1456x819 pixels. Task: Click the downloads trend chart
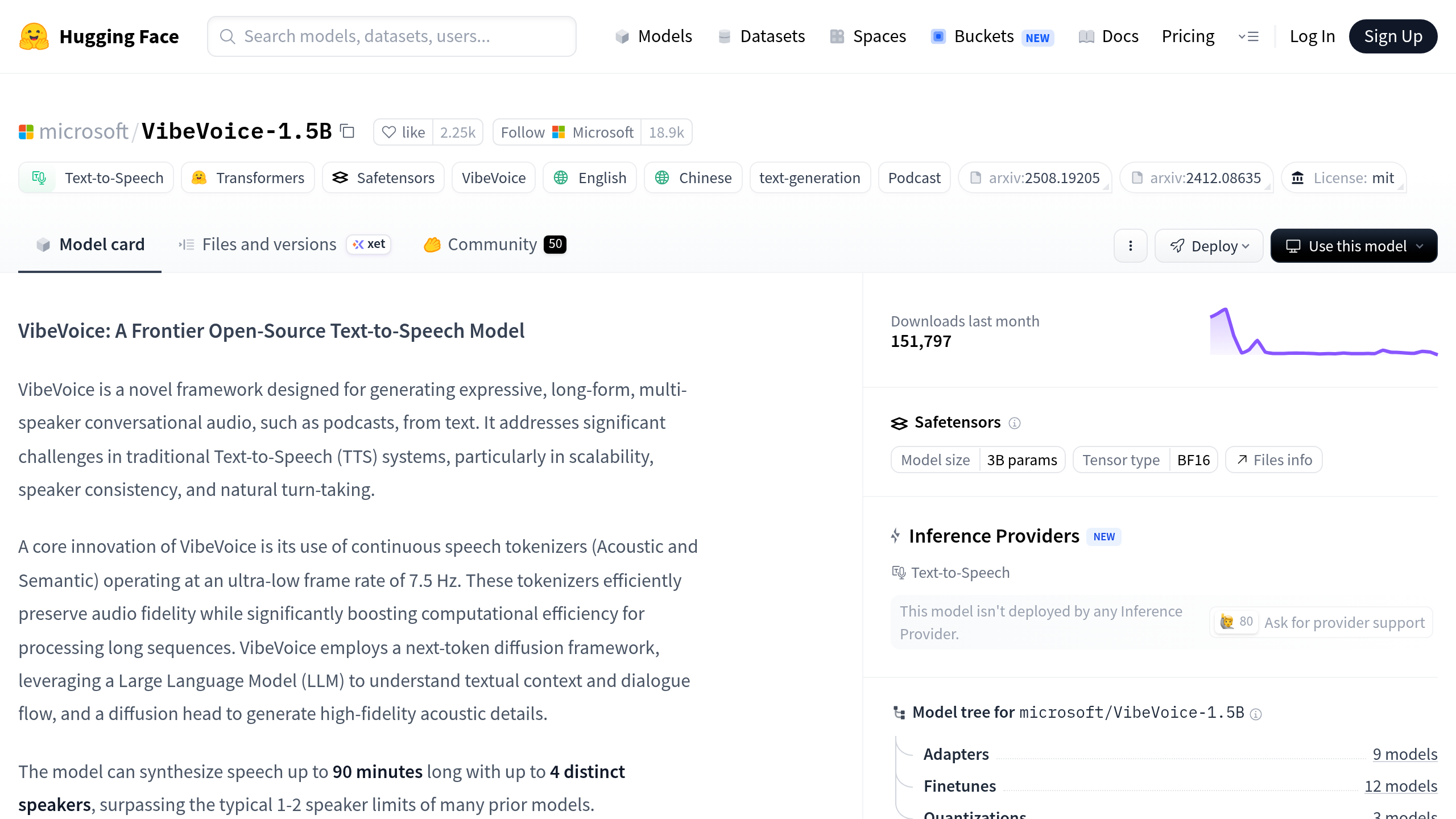pyautogui.click(x=1323, y=332)
